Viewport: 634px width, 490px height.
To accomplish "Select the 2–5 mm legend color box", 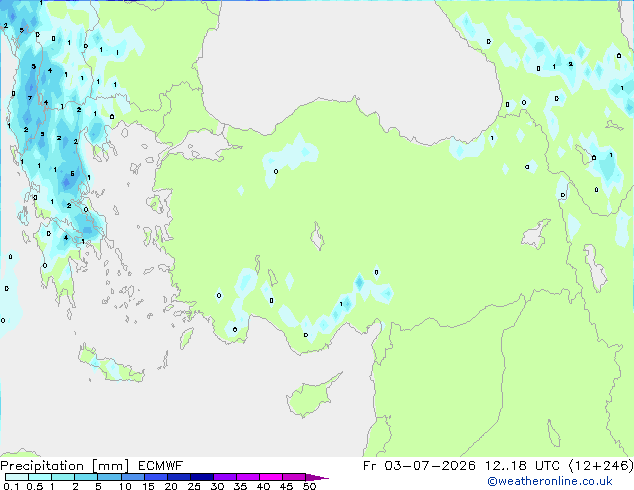I will [86, 477].
